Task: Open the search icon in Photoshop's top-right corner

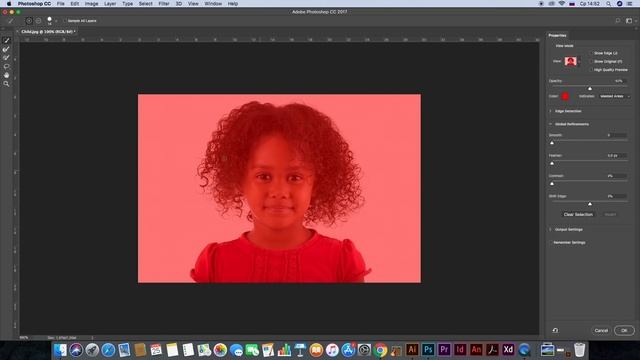Action: (x=618, y=20)
